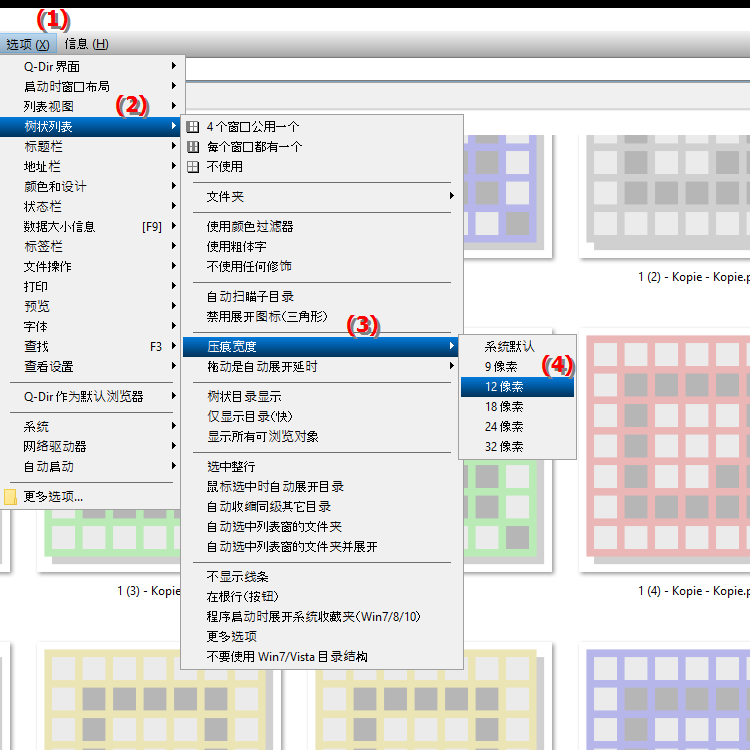Choose 每个窗口都有一个 tree layout
This screenshot has height=750, width=750.
click(321, 147)
